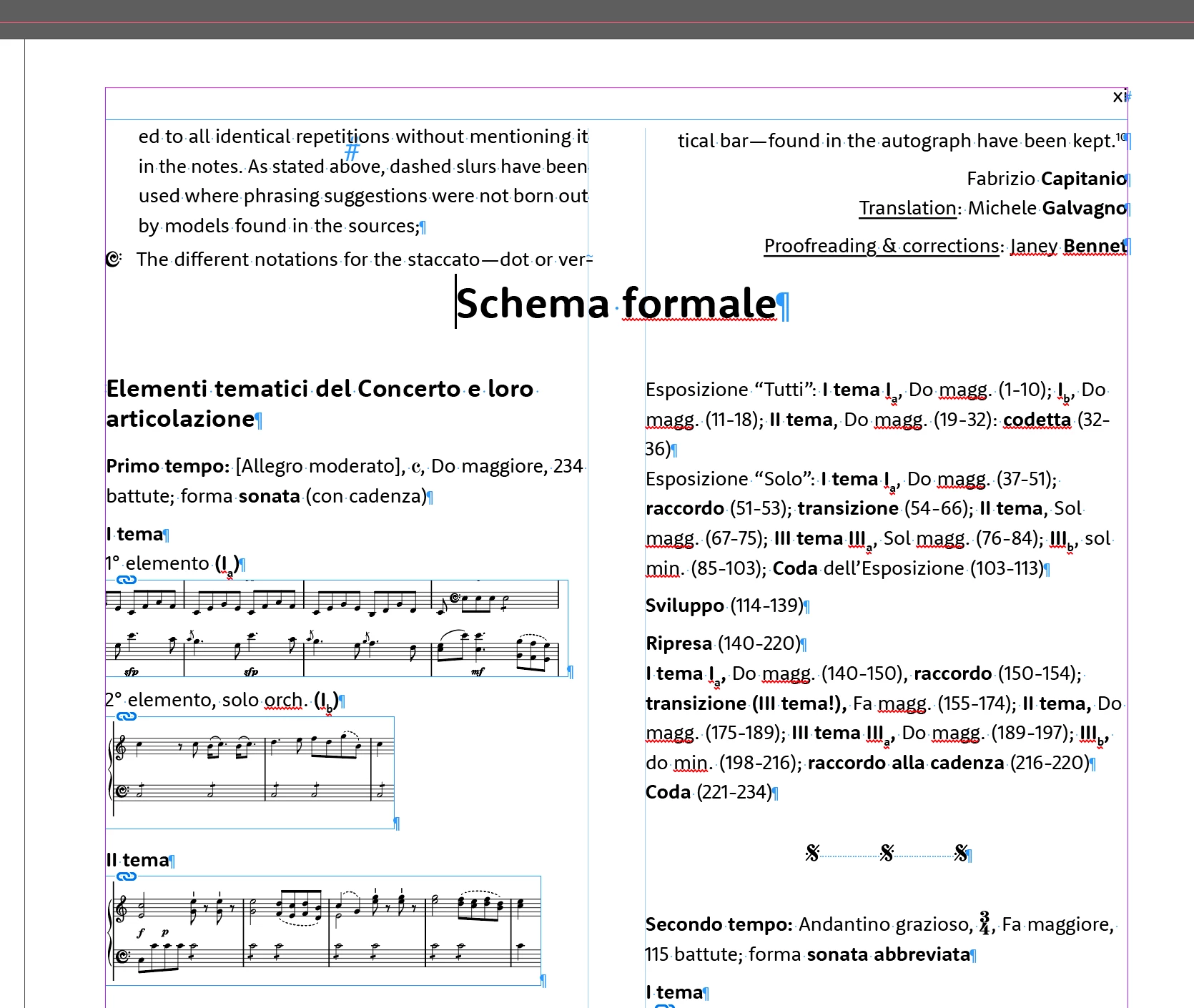Image resolution: width=1194 pixels, height=1008 pixels.
Task: Click the "sonata abbreviata" bold text
Action: [889, 954]
